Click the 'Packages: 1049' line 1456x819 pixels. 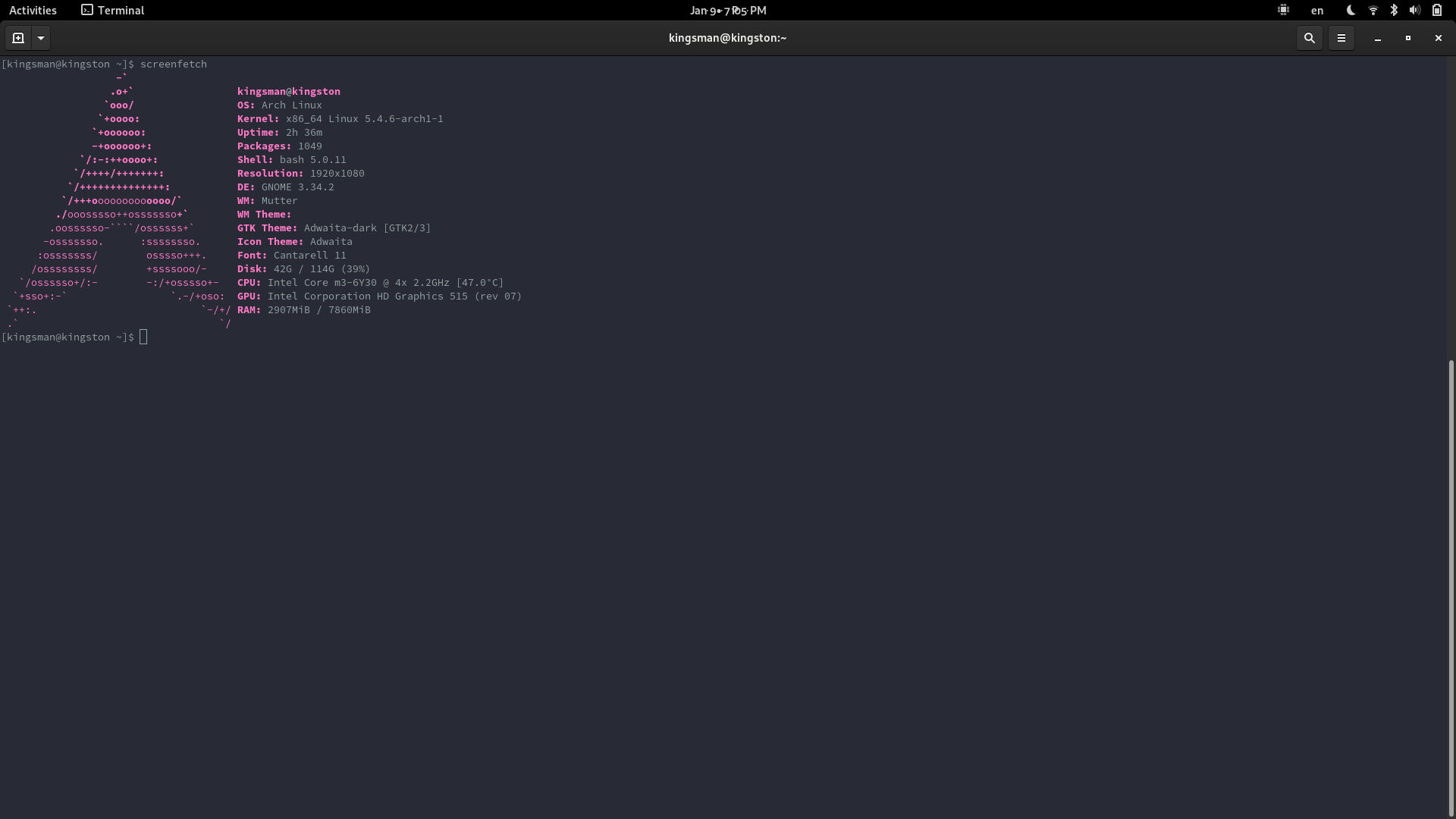point(280,146)
